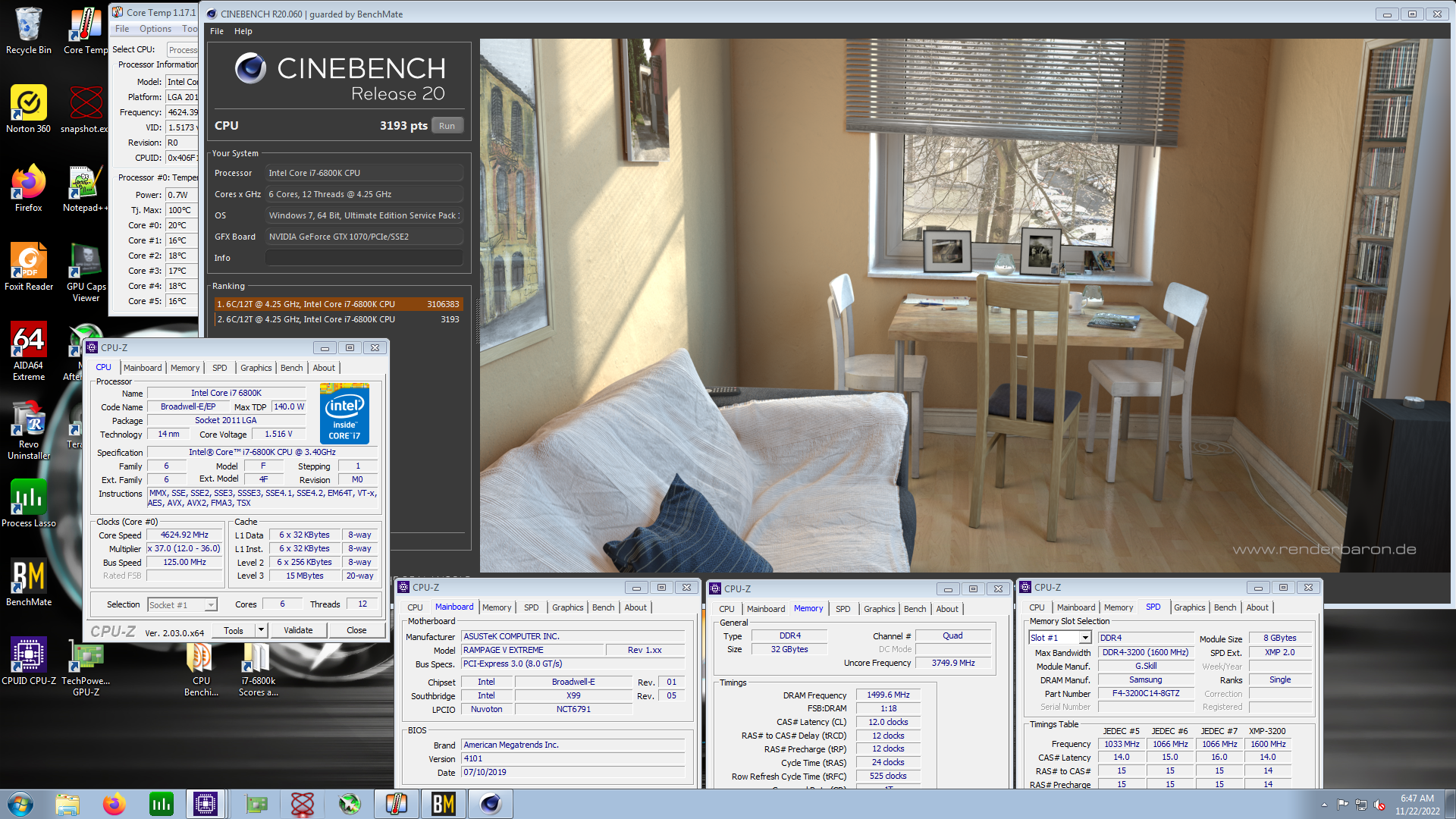Click the Windows Start button
Screen dimensions: 1456x819
pyautogui.click(x=20, y=804)
